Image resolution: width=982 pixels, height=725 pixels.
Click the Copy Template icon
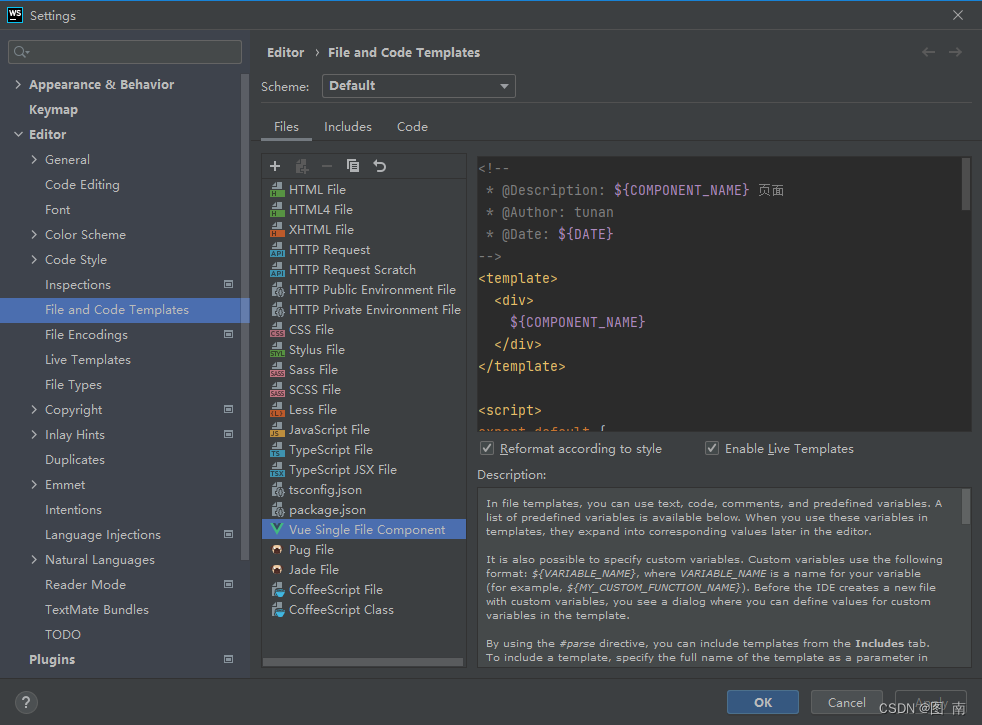click(353, 166)
